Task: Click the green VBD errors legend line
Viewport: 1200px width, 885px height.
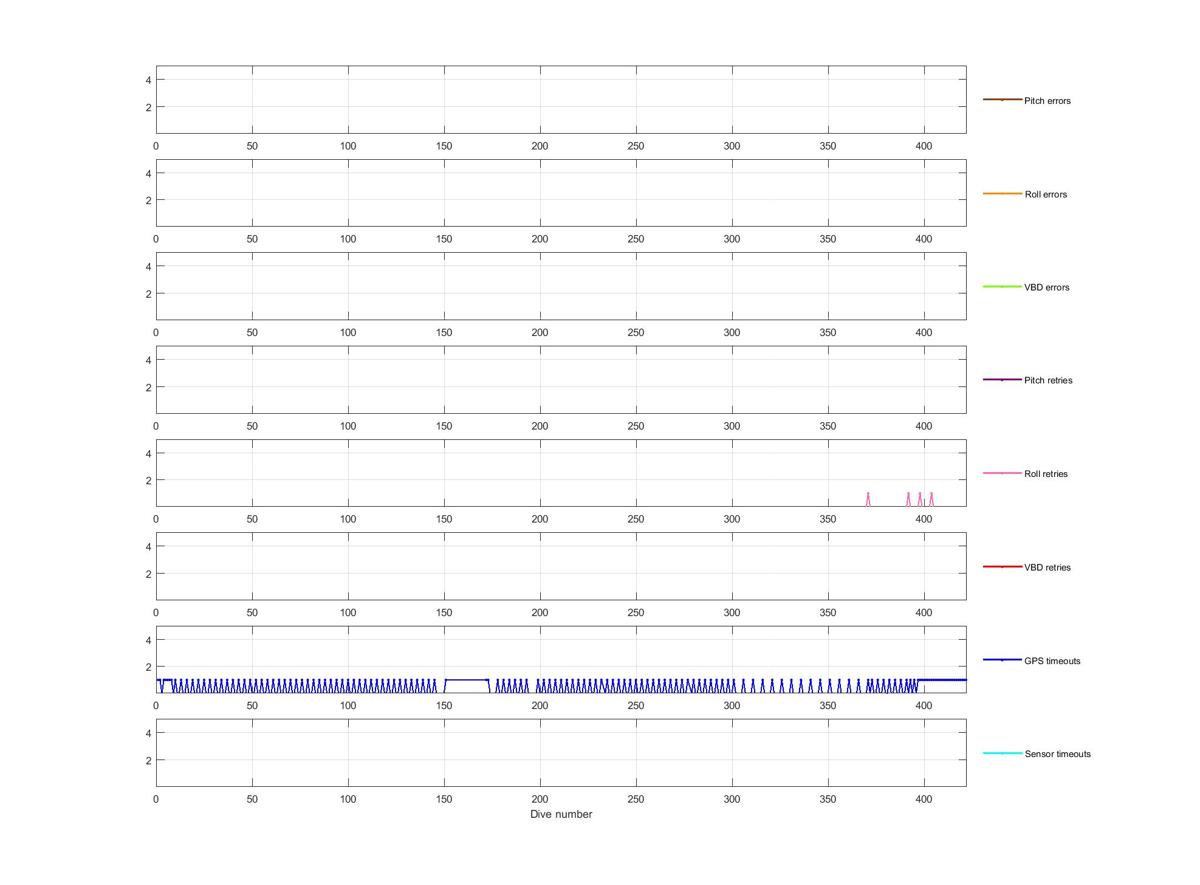Action: pyautogui.click(x=1002, y=287)
